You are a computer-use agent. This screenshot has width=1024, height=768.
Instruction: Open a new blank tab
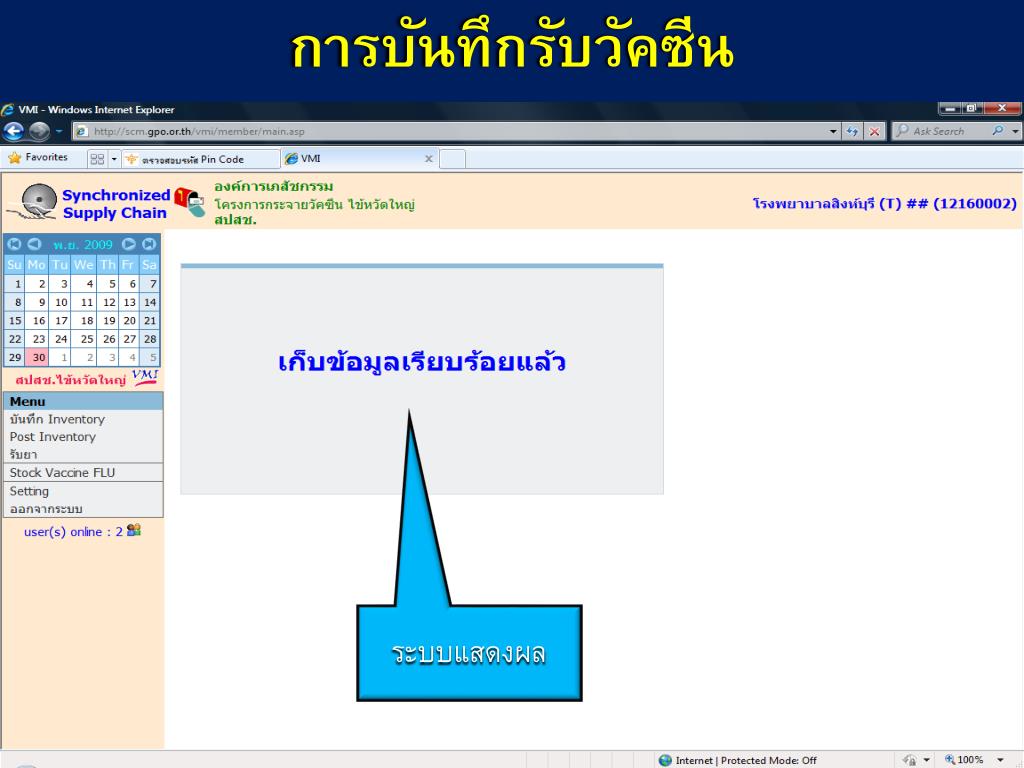453,159
